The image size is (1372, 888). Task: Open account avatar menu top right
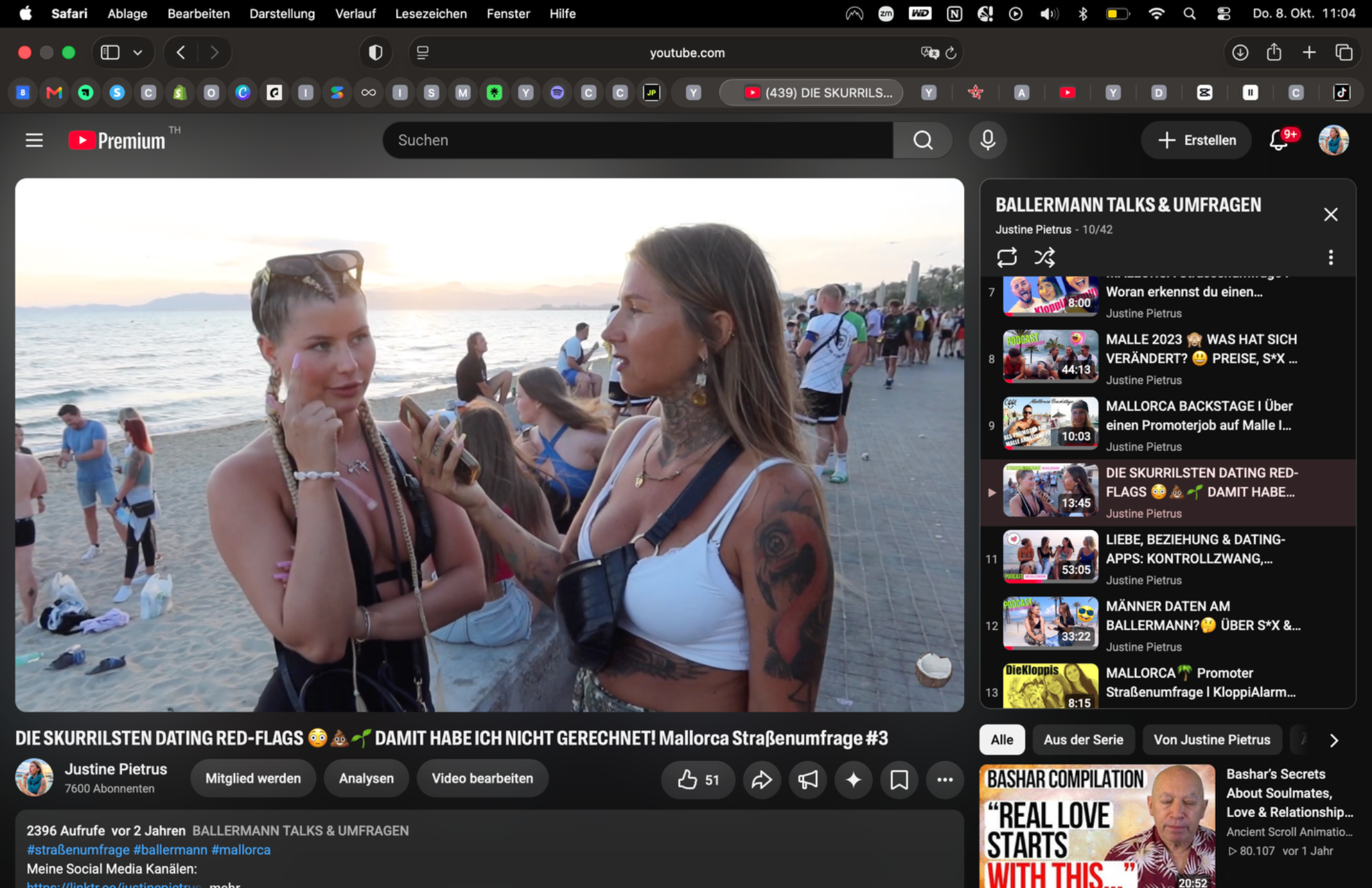pos(1333,140)
